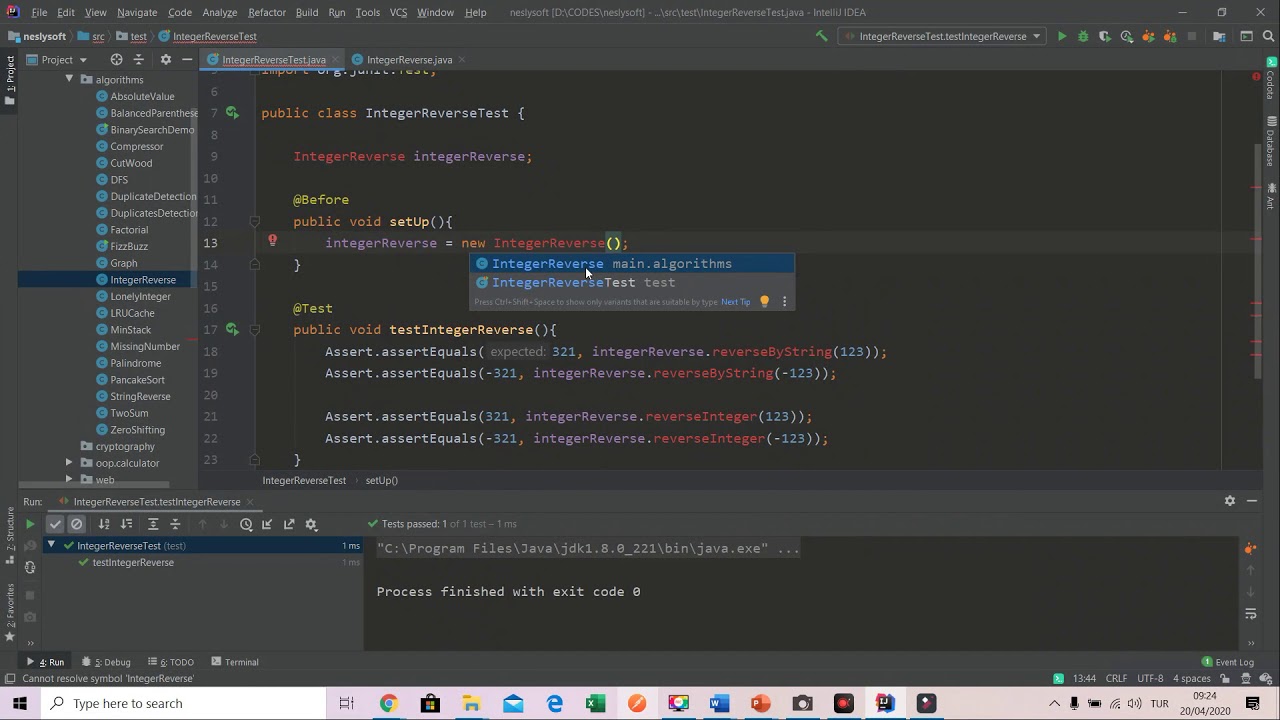Viewport: 1280px width, 720px height.
Task: Hide the Project panel
Action: point(187,59)
